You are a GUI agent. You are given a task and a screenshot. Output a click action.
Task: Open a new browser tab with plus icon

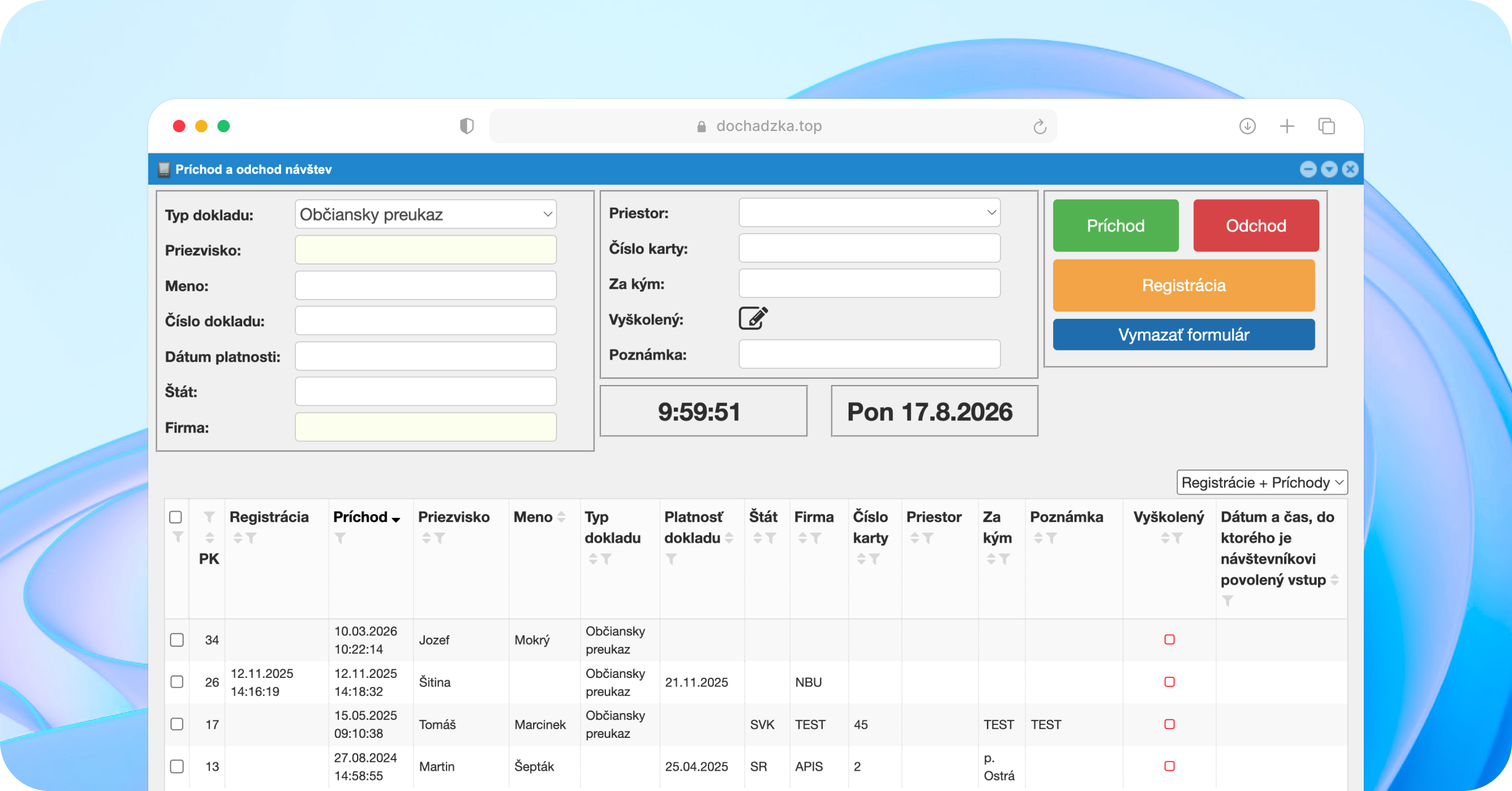pyautogui.click(x=1287, y=126)
